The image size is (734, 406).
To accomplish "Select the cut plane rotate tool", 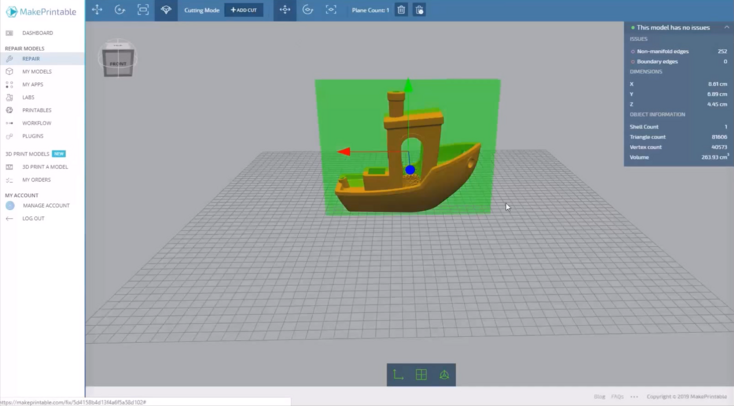I will point(308,10).
